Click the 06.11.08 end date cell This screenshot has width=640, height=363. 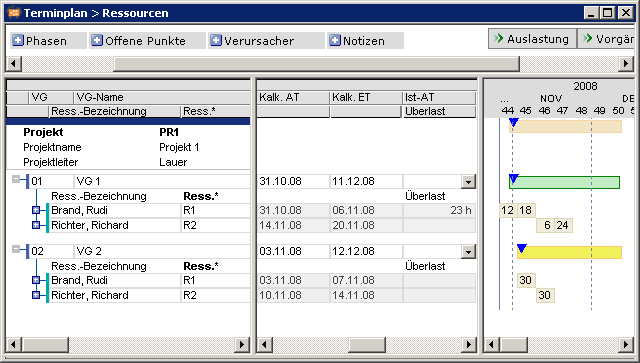(x=366, y=210)
